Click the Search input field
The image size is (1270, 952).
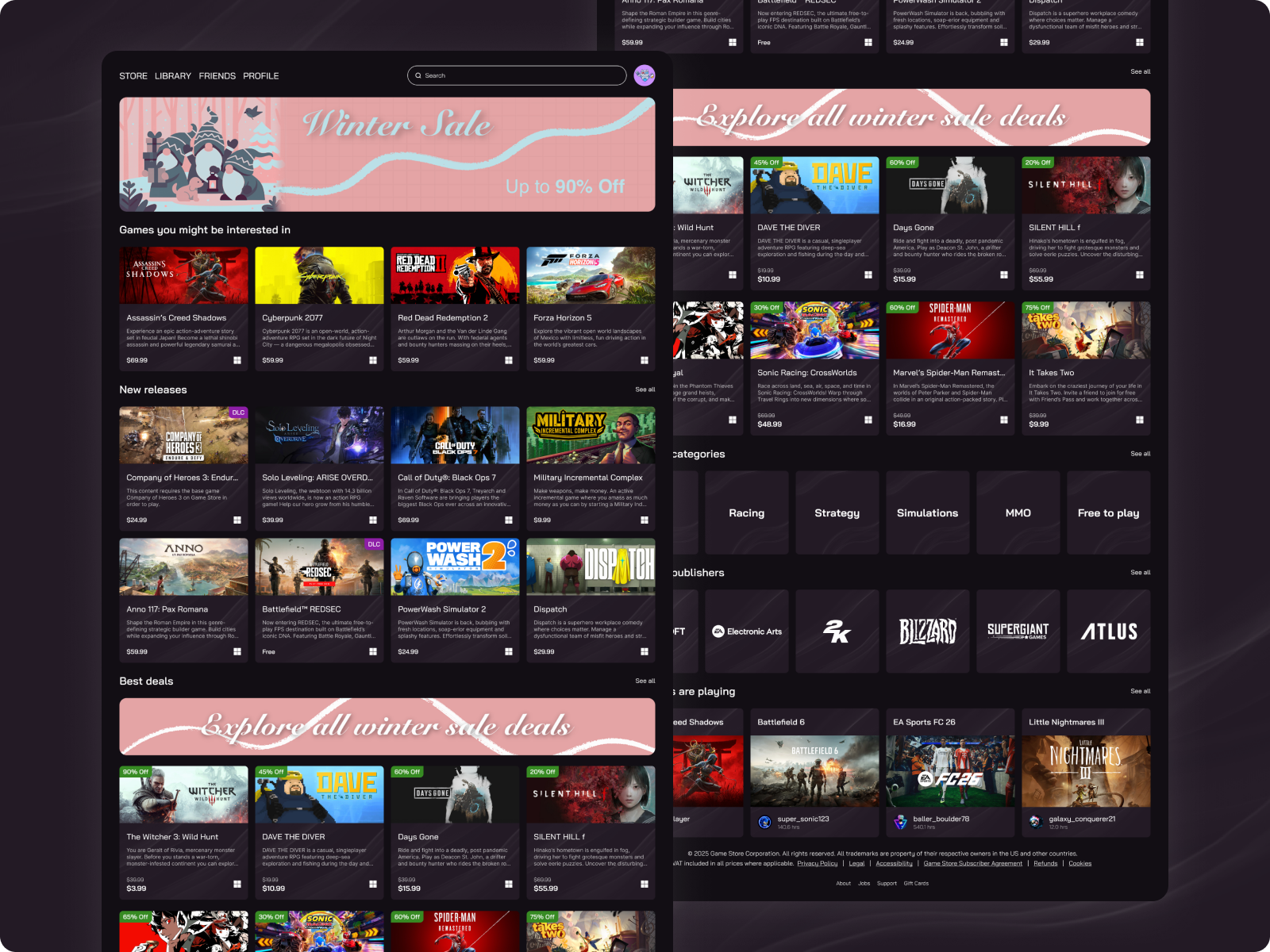(x=517, y=75)
